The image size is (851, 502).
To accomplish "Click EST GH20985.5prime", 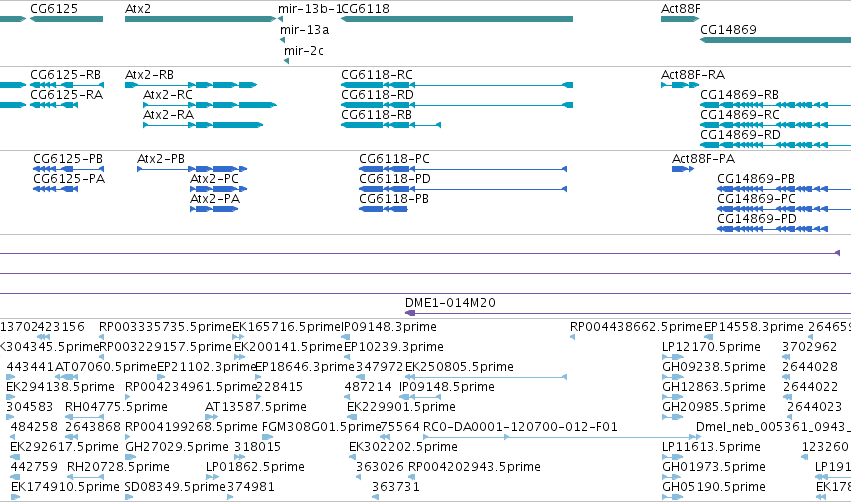I will tap(714, 407).
